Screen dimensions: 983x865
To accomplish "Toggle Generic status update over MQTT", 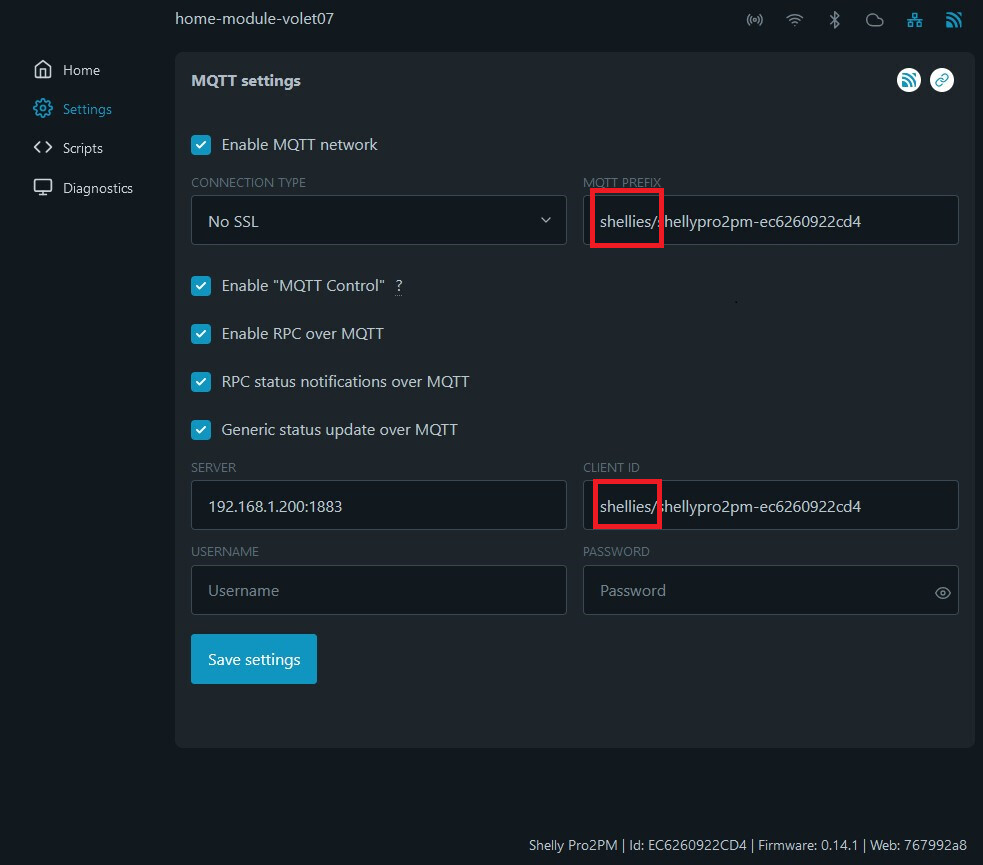I will (201, 429).
